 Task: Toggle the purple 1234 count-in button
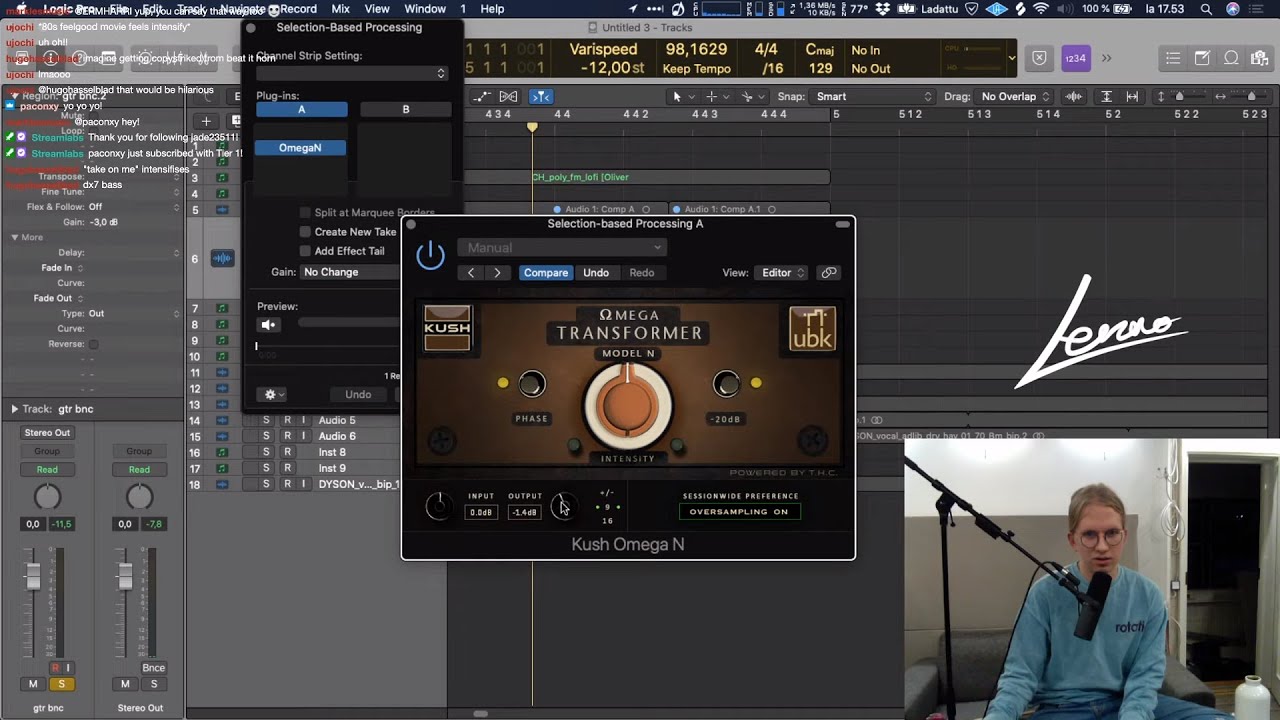tap(1076, 58)
